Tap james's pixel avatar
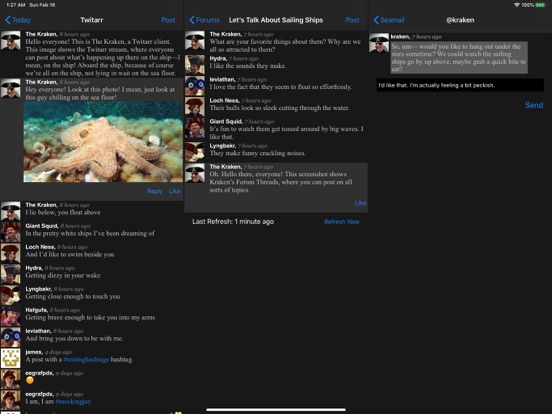 pyautogui.click(x=10, y=358)
